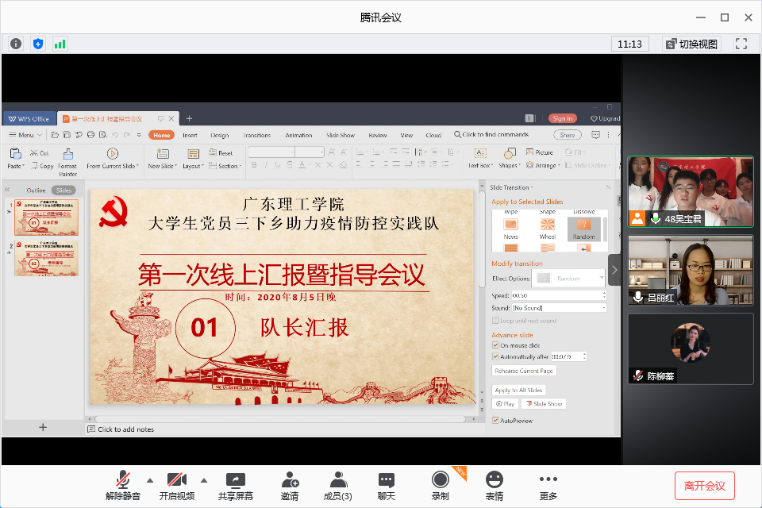Toggle the Automatically after checkbox
This screenshot has width=762, height=508.
point(495,356)
